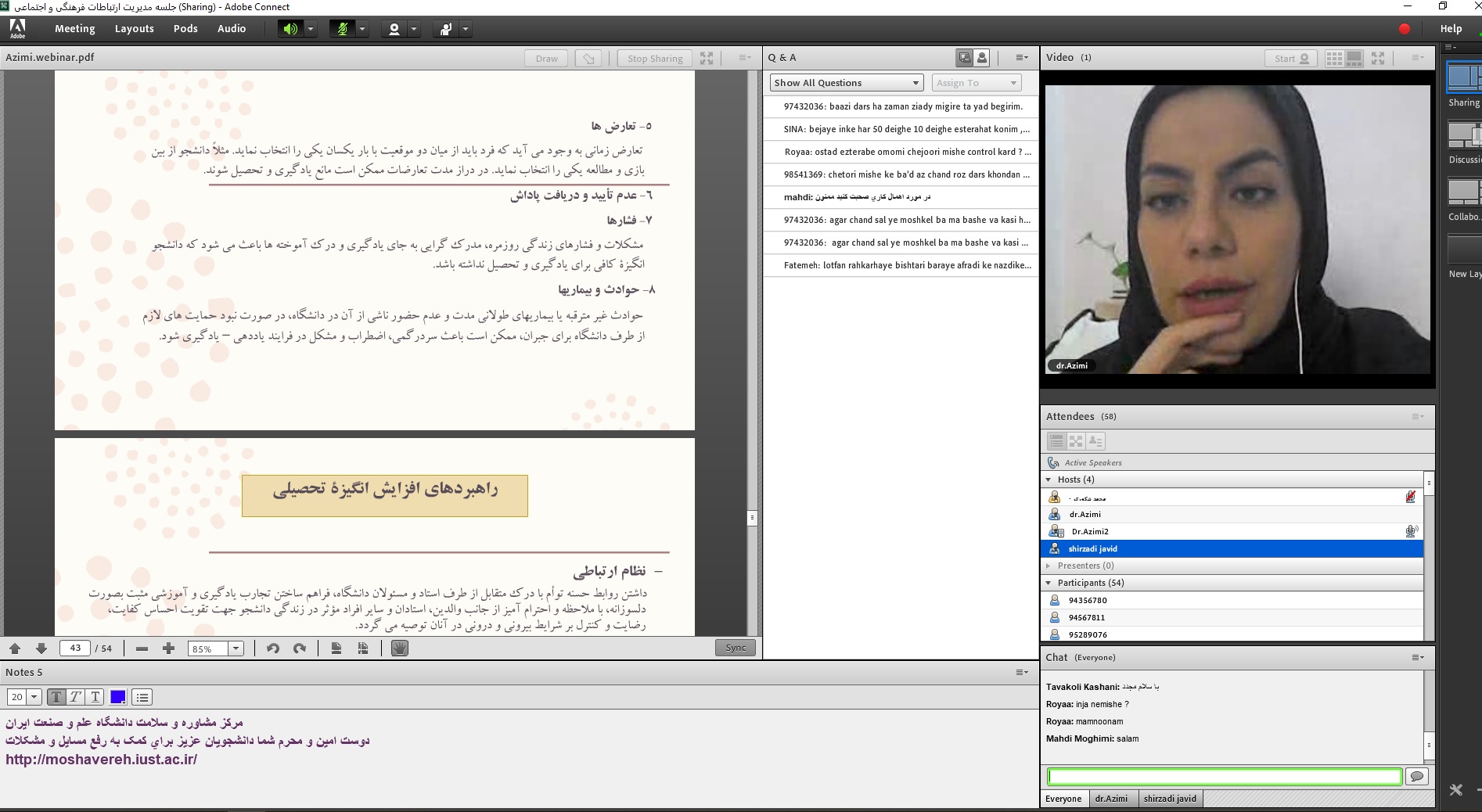Open the Show All Questions dropdown

click(x=846, y=83)
